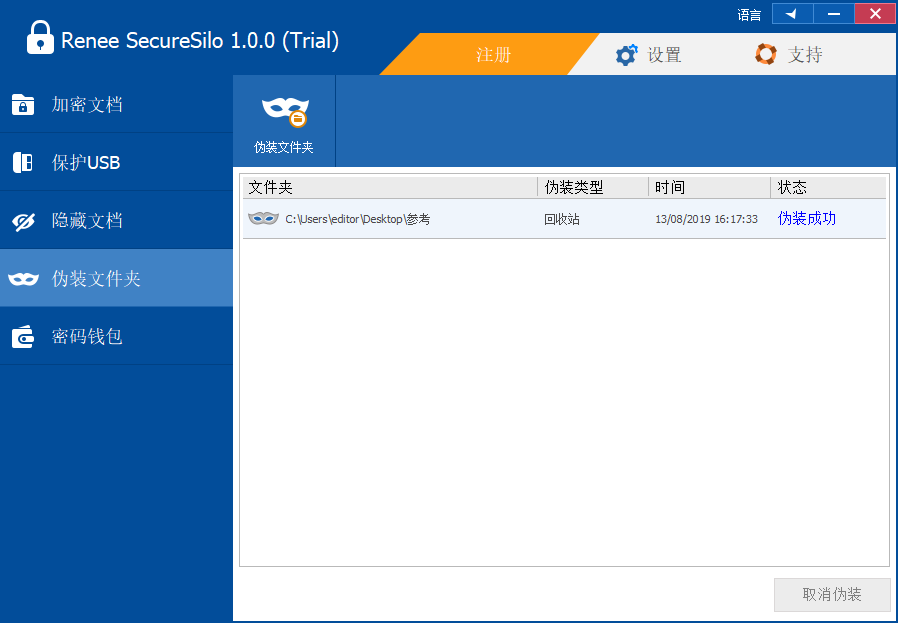Image resolution: width=898 pixels, height=623 pixels.
Task: Select the row C:\Users\editor\Desktop\参考
Action: (x=564, y=219)
